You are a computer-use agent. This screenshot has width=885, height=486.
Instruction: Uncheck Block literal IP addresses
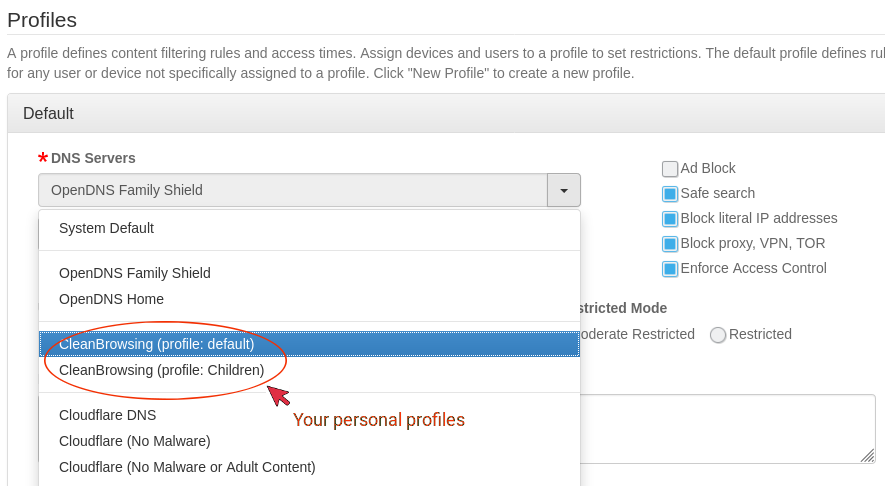(670, 219)
